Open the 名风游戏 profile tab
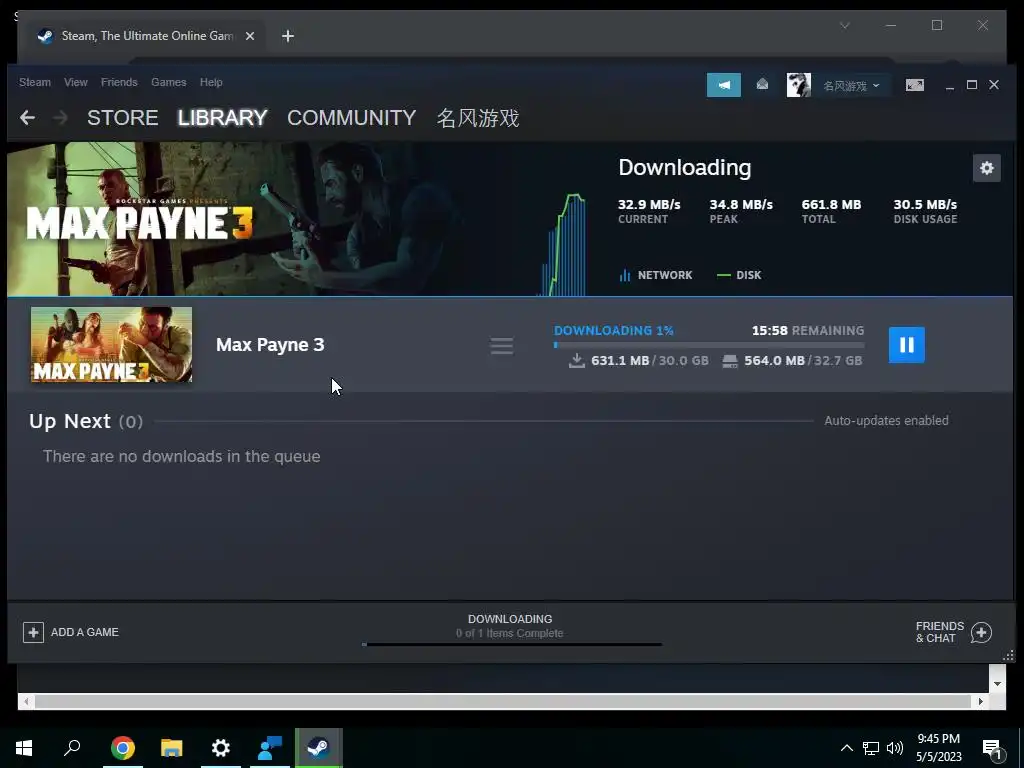Viewport: 1024px width, 768px height. pyautogui.click(x=478, y=118)
